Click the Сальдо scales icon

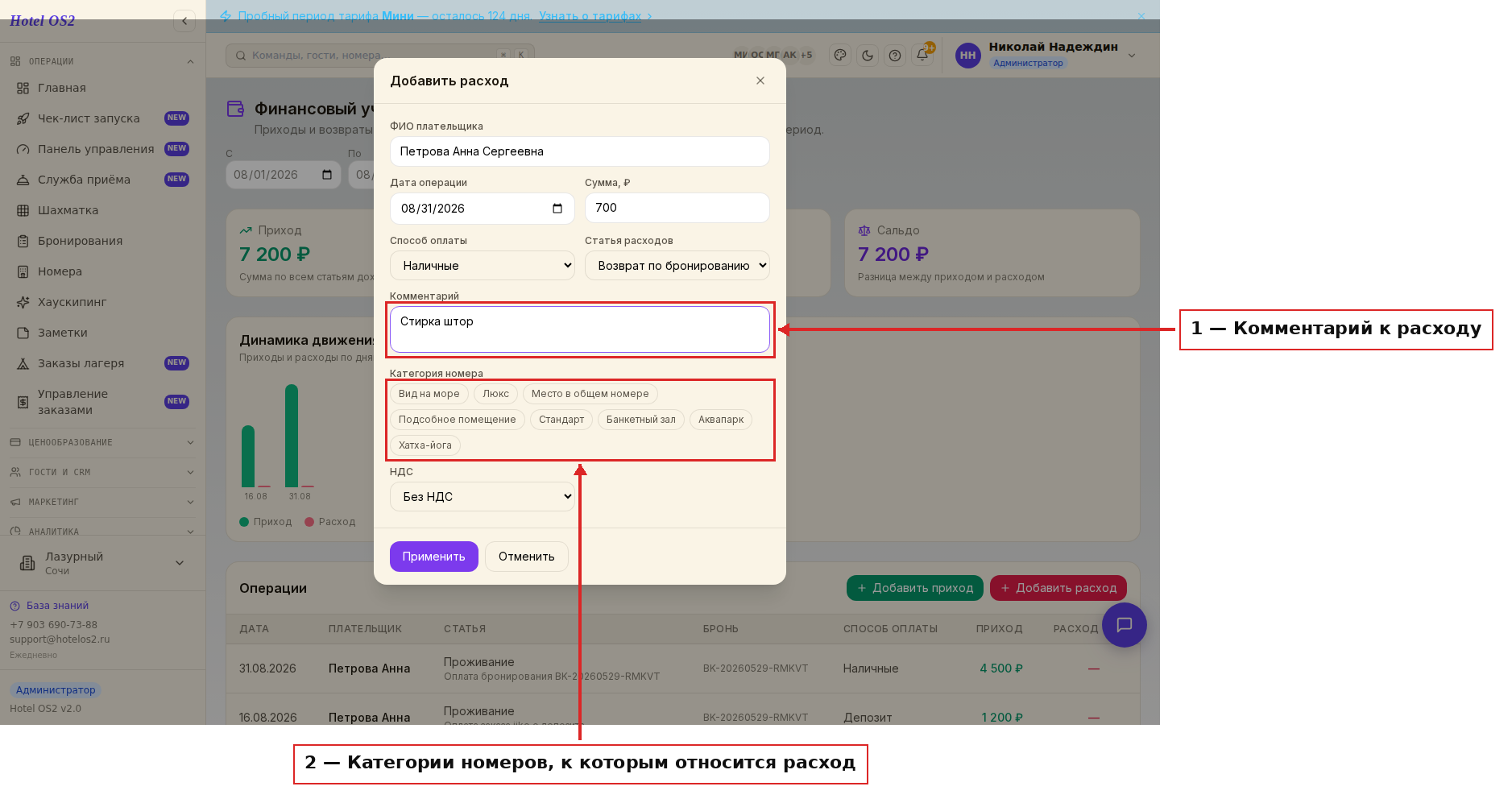pyautogui.click(x=864, y=230)
